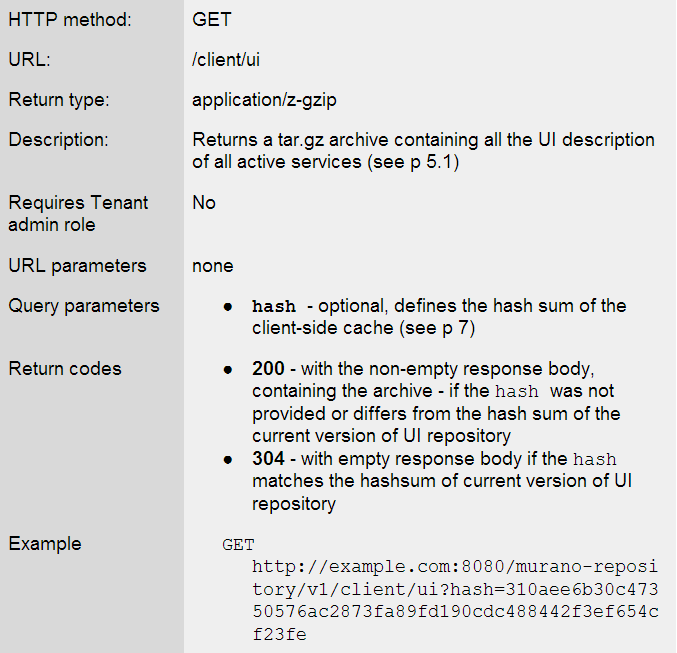677x653 pixels.
Task: Click the "Requires Tenant admin role" label
Action: tap(78, 213)
